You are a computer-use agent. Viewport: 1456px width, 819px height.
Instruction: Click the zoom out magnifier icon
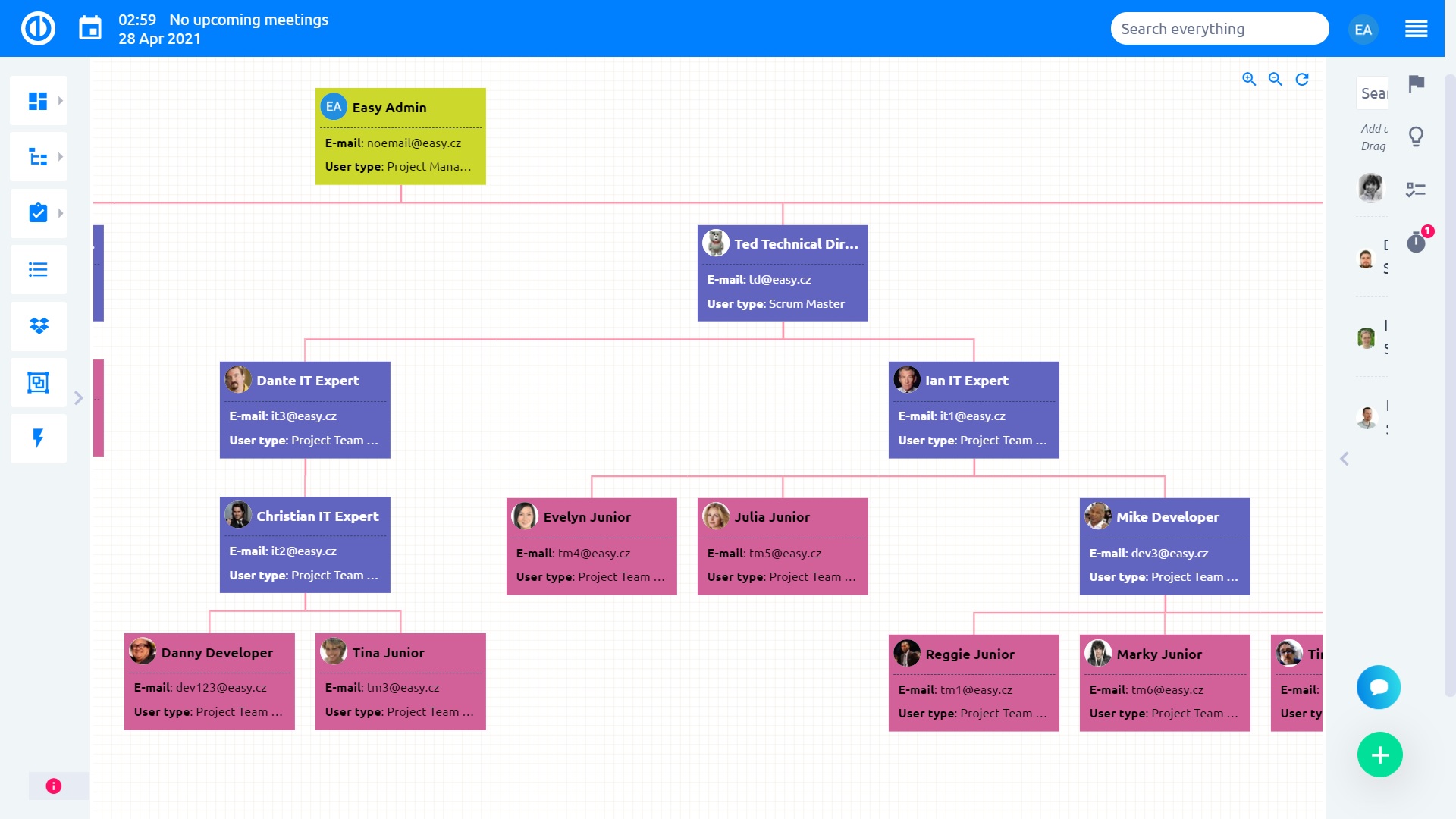point(1276,79)
